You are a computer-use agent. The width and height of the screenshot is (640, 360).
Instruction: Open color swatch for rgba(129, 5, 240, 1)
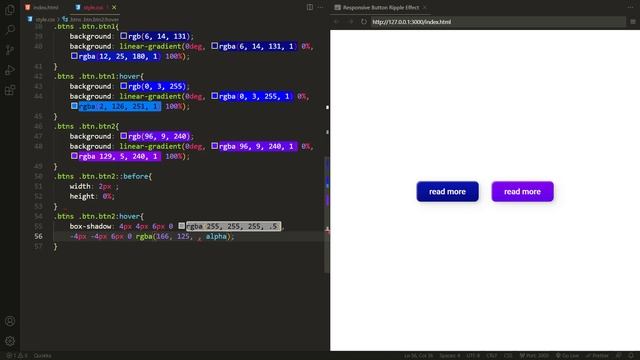click(74, 156)
